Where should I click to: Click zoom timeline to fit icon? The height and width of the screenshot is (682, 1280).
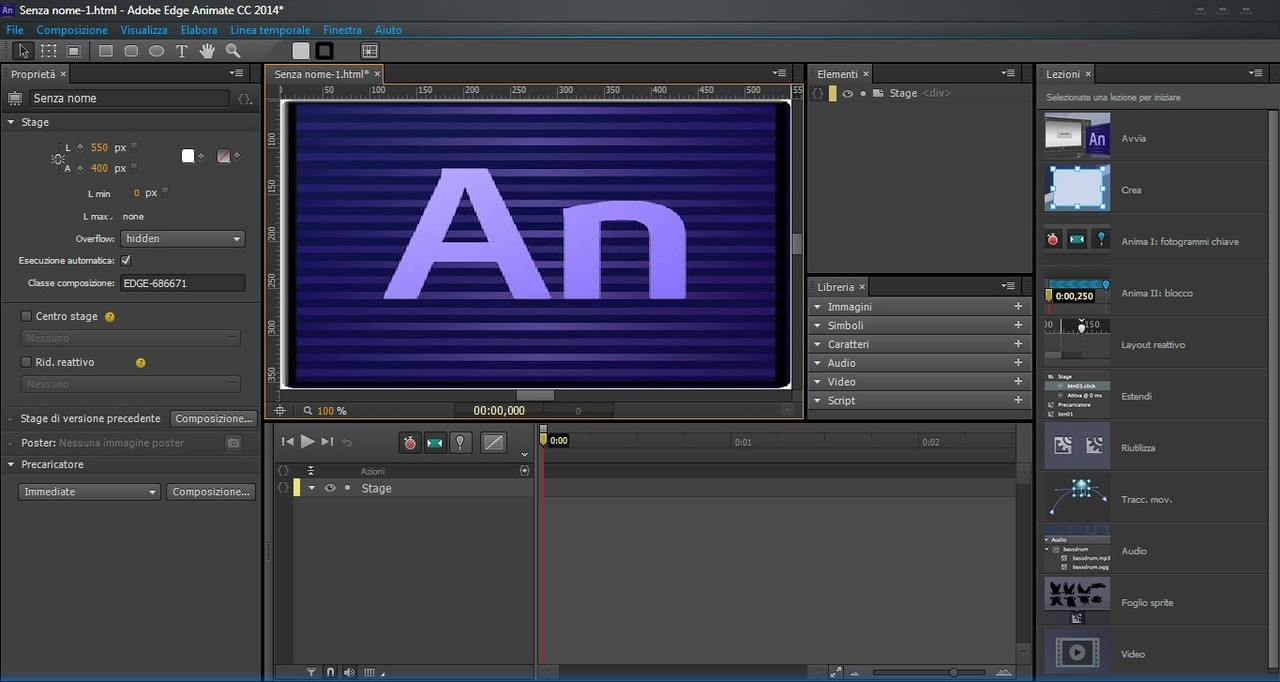click(x=836, y=672)
